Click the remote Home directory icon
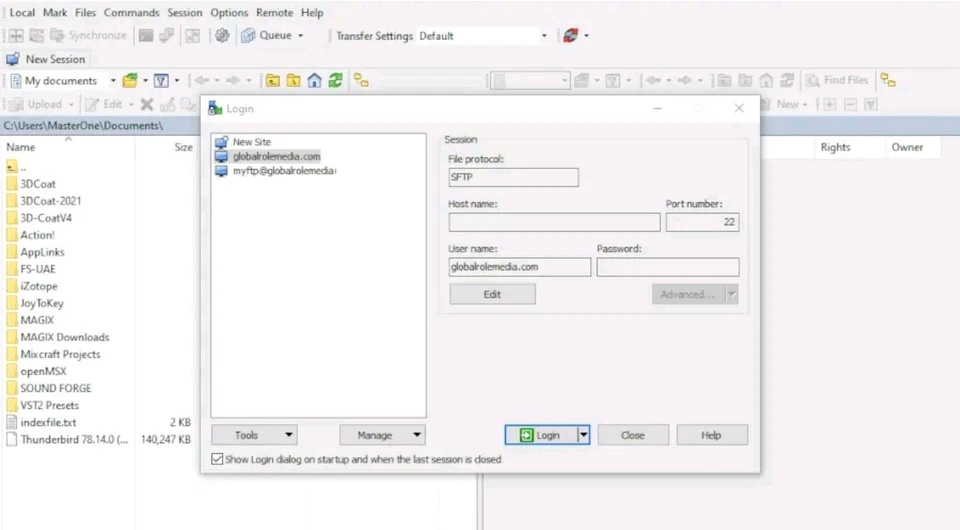 coord(766,80)
